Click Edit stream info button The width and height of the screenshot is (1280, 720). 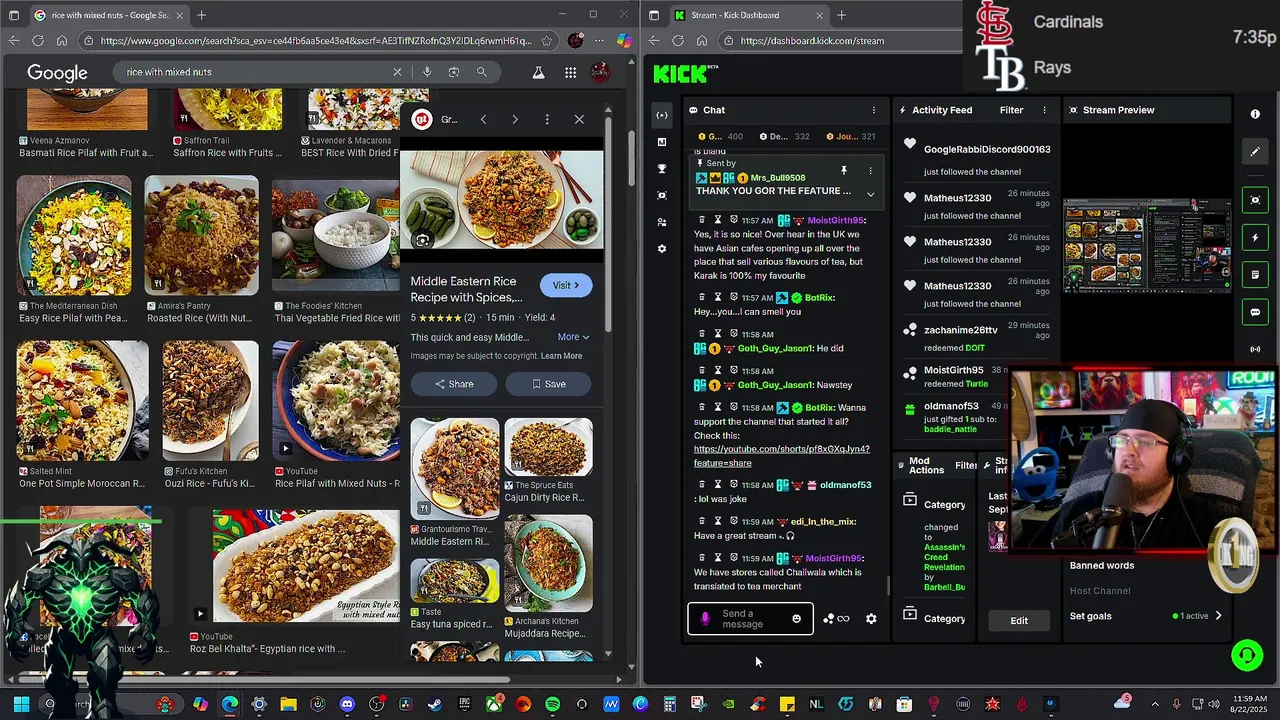tap(1019, 621)
